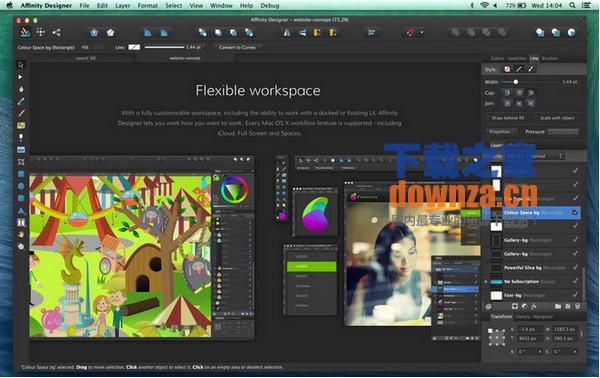Select the Pencil tool
The height and width of the screenshot is (378, 600).
(x=21, y=101)
